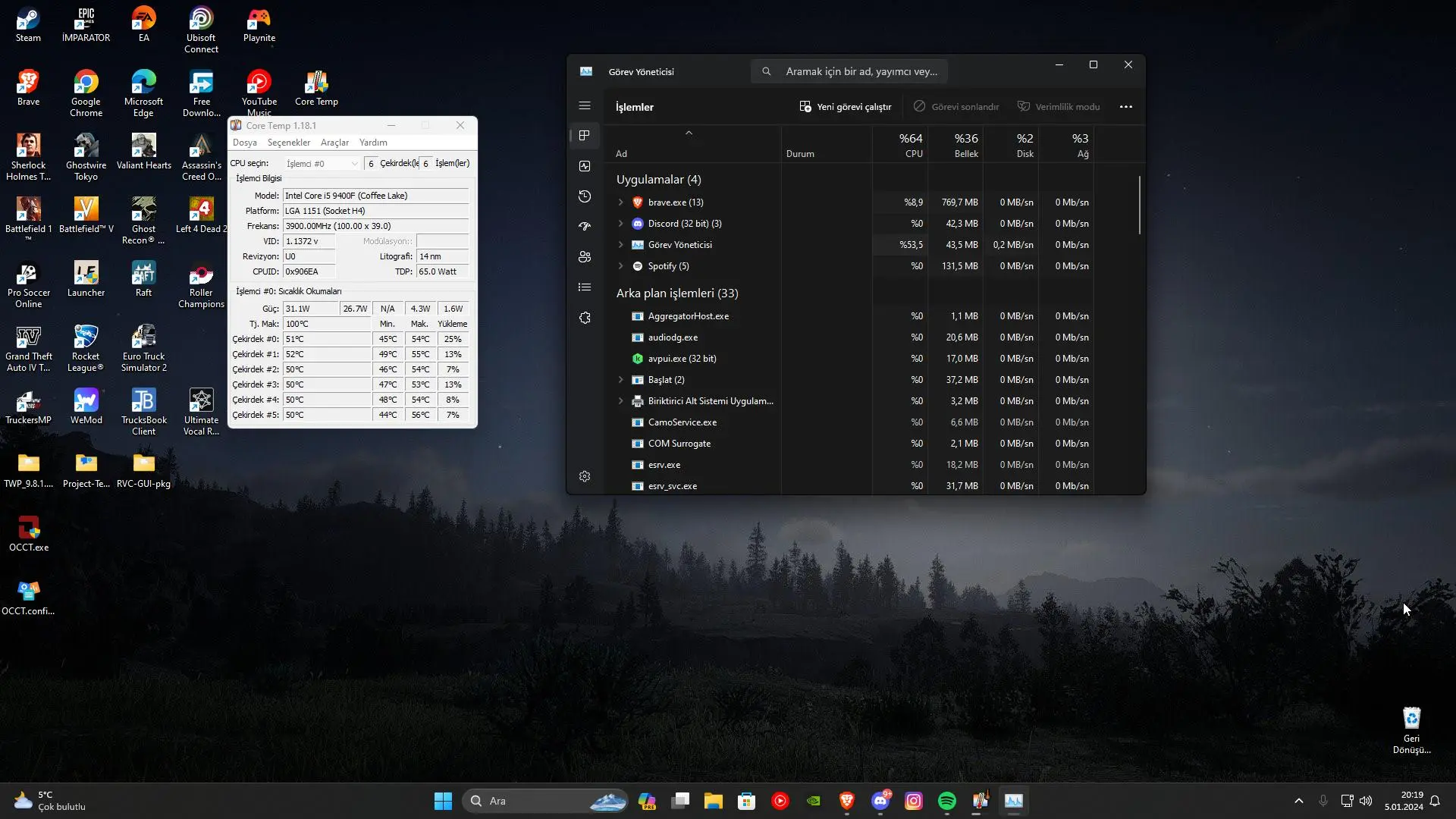
Task: Select the COM Surrogate process row
Action: [x=849, y=444]
